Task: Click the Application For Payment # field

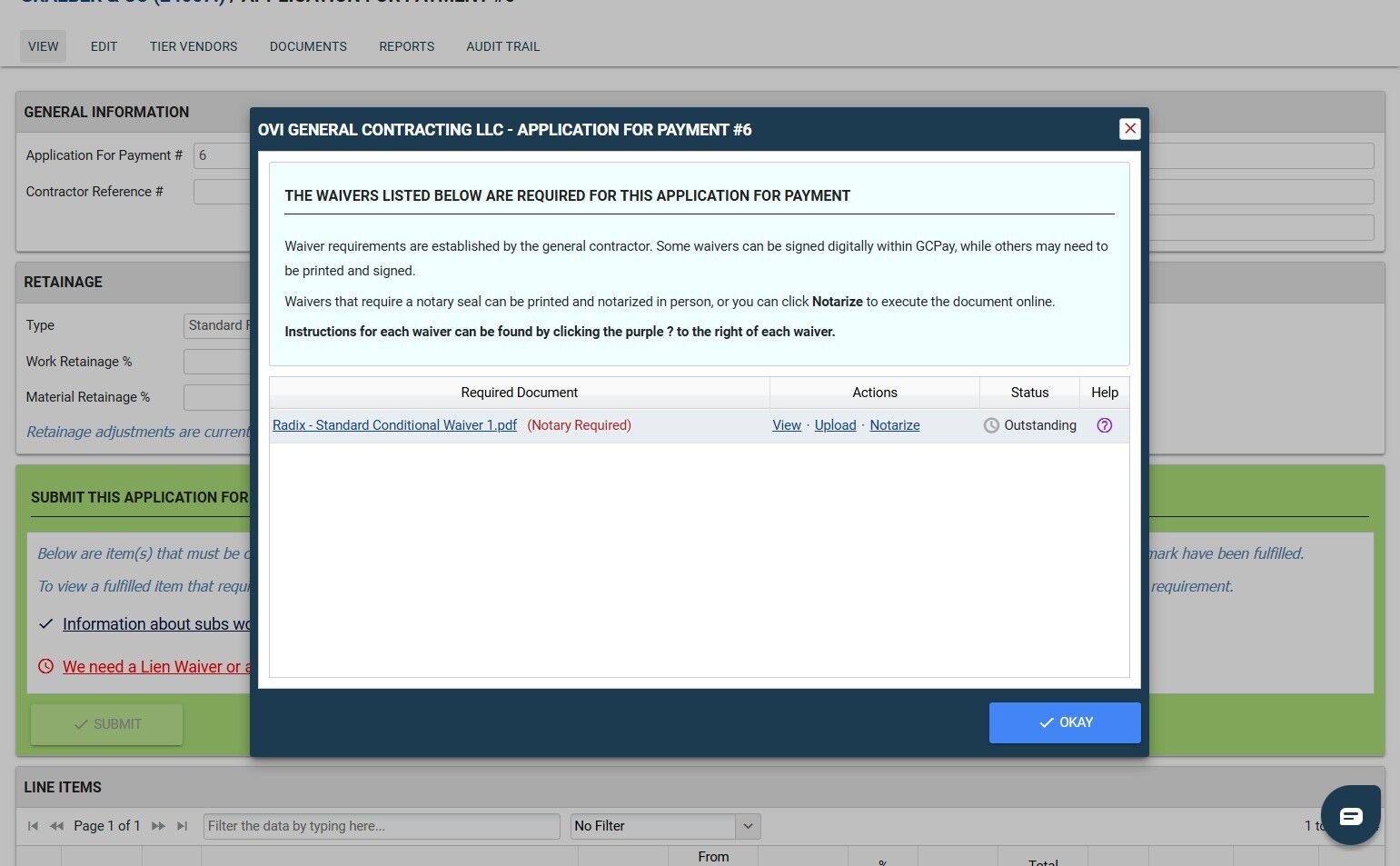Action: coord(222,155)
